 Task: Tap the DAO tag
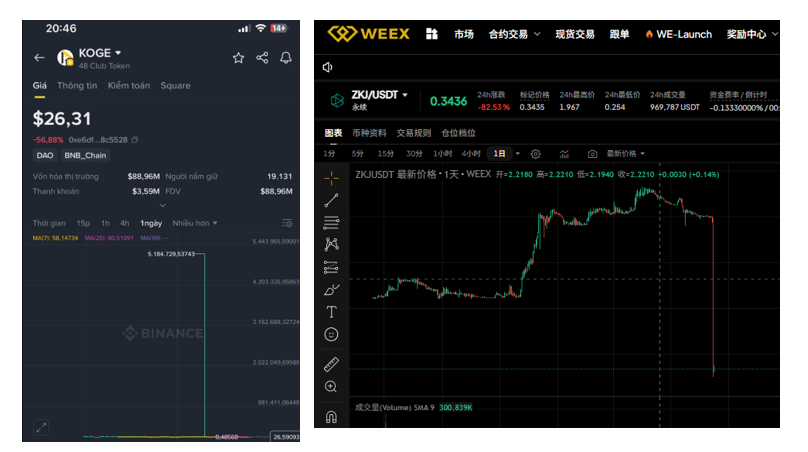[45, 156]
